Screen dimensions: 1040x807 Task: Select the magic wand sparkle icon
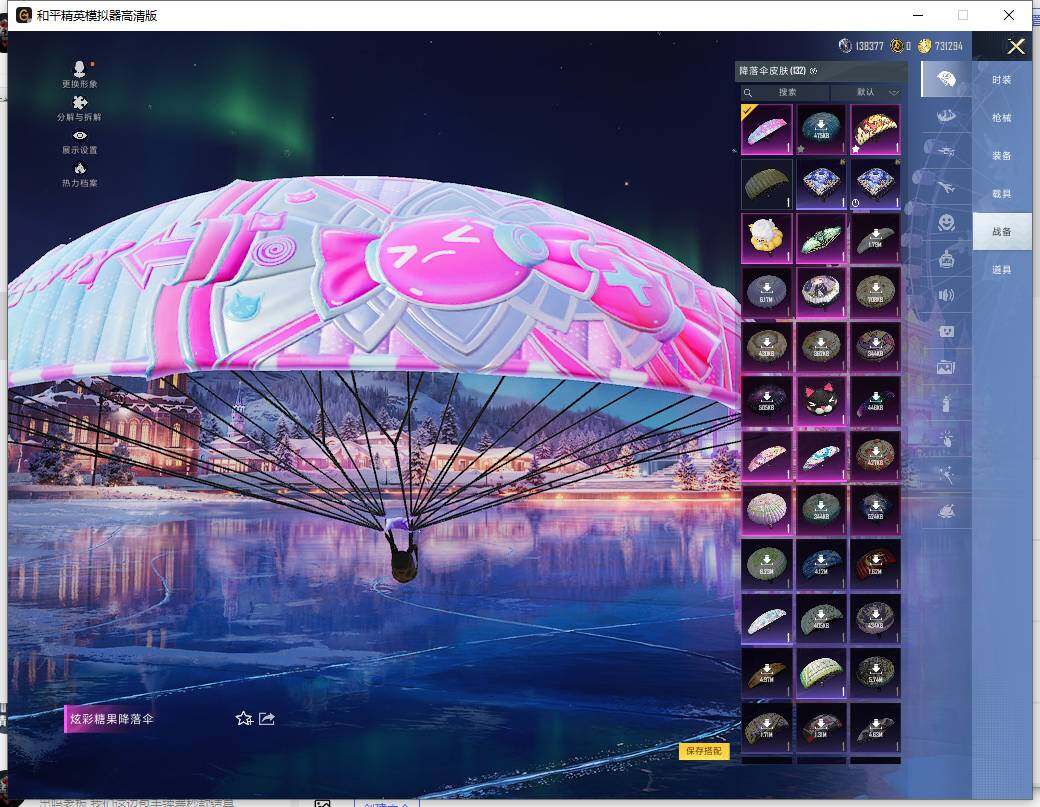[946, 475]
